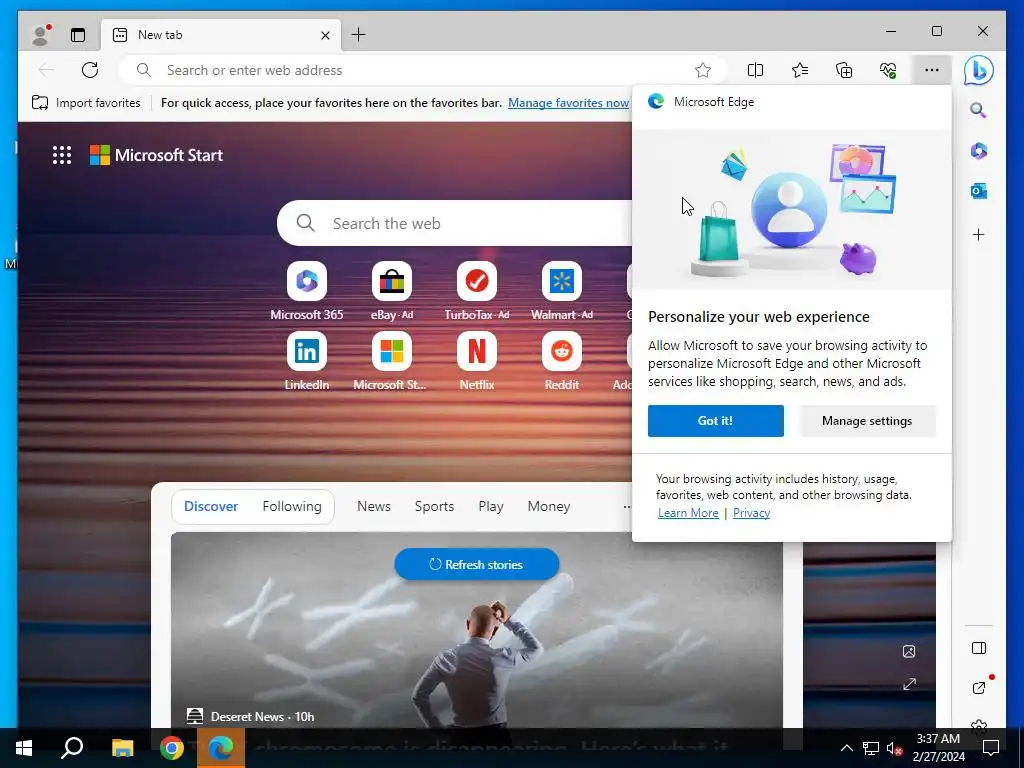
Task: Select the Discover feed tab
Action: (x=211, y=506)
